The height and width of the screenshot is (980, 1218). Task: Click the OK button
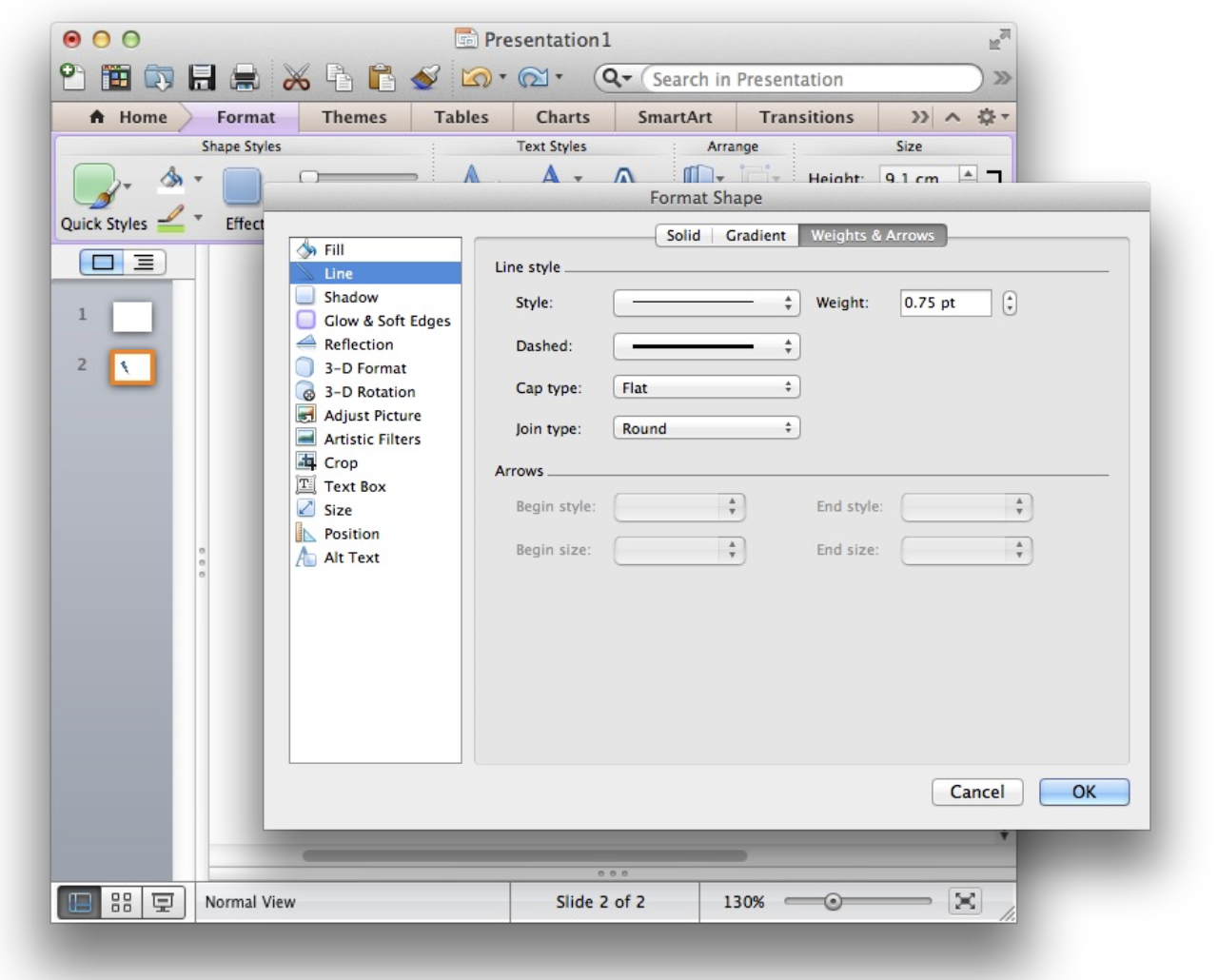point(1084,793)
